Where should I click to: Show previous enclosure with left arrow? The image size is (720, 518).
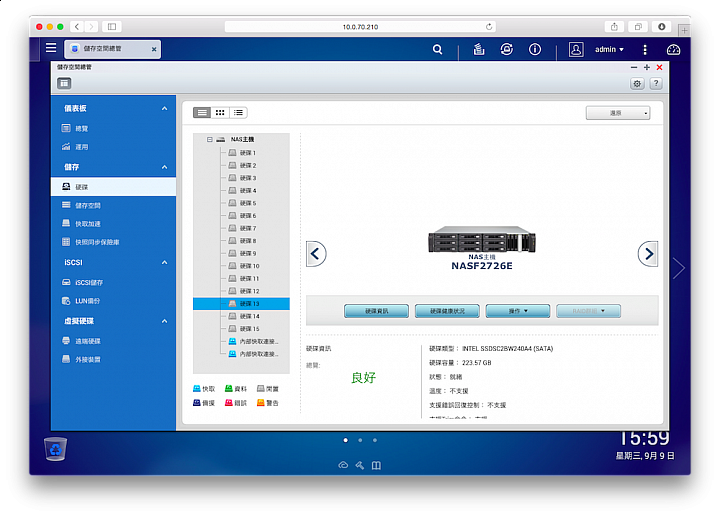pos(316,253)
